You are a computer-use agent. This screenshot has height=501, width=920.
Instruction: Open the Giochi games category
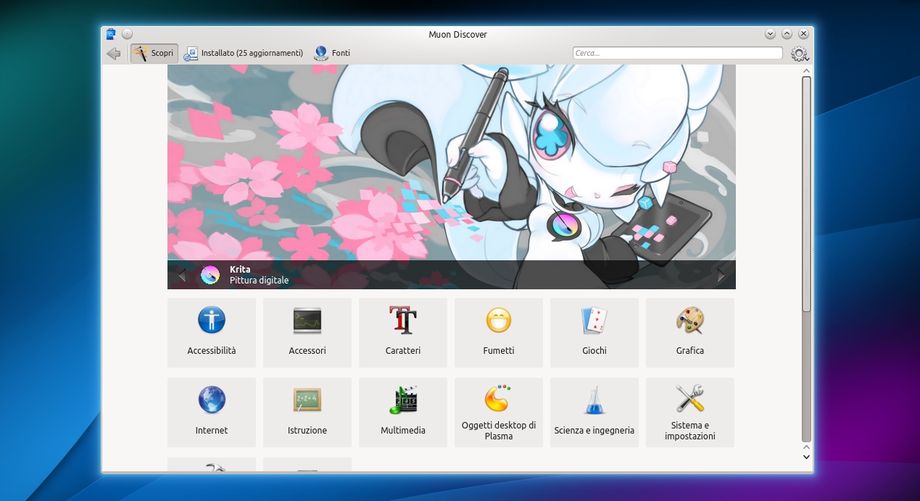(594, 332)
